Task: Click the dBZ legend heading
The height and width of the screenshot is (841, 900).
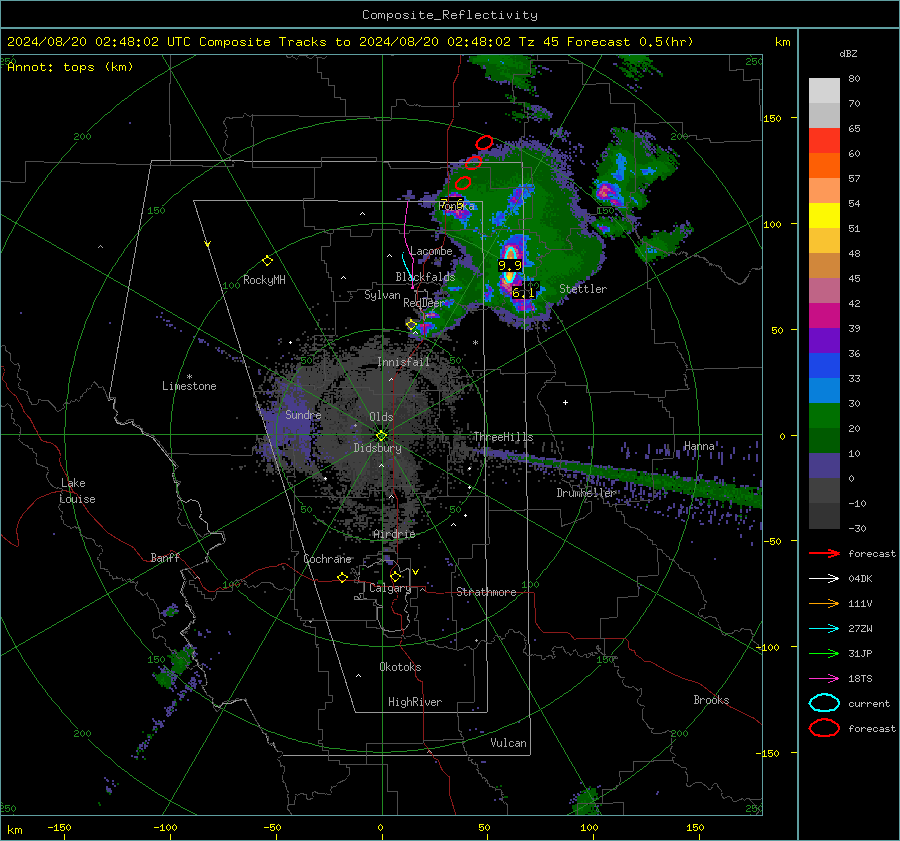Action: click(848, 54)
